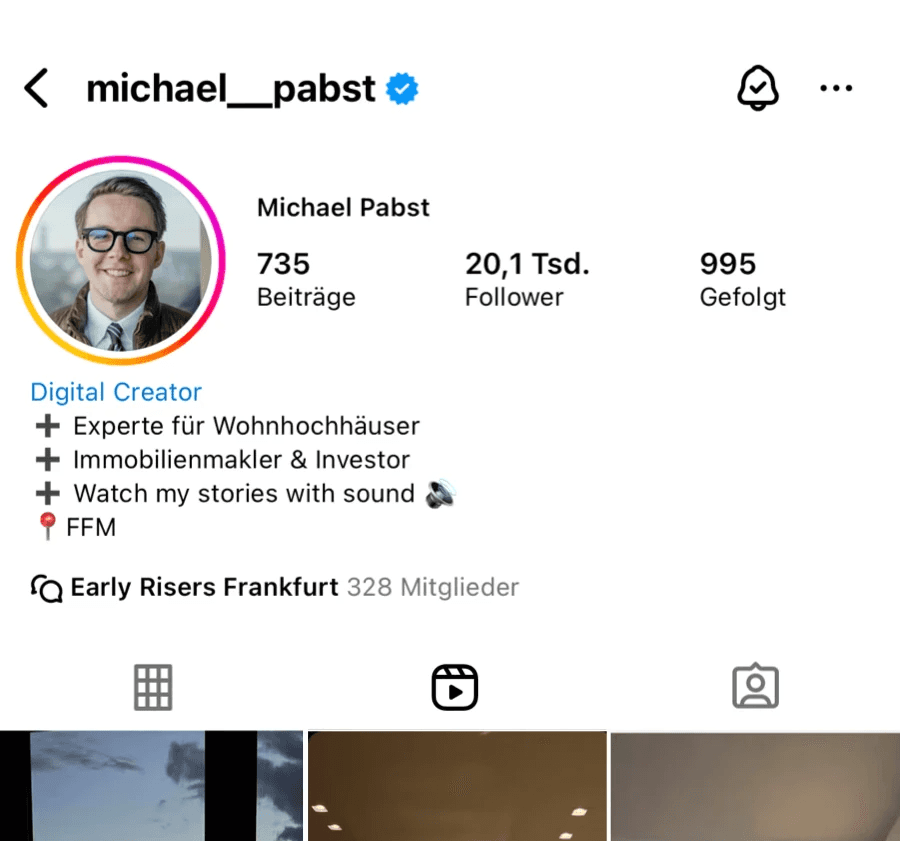
Task: Open the 20,1 Tsd. Follower list
Action: click(527, 280)
